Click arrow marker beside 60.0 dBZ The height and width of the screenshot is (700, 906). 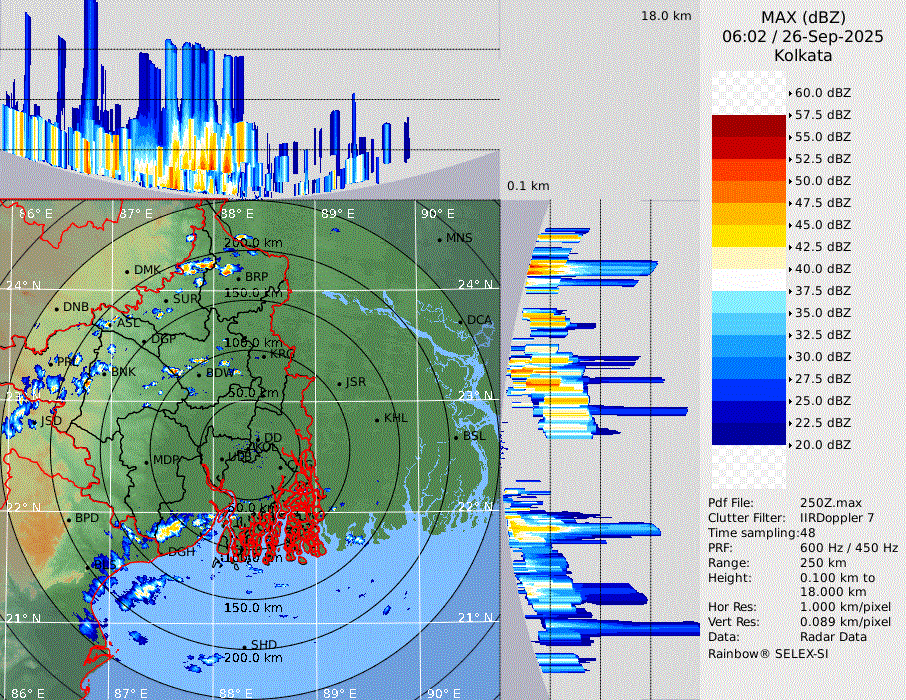coord(790,93)
